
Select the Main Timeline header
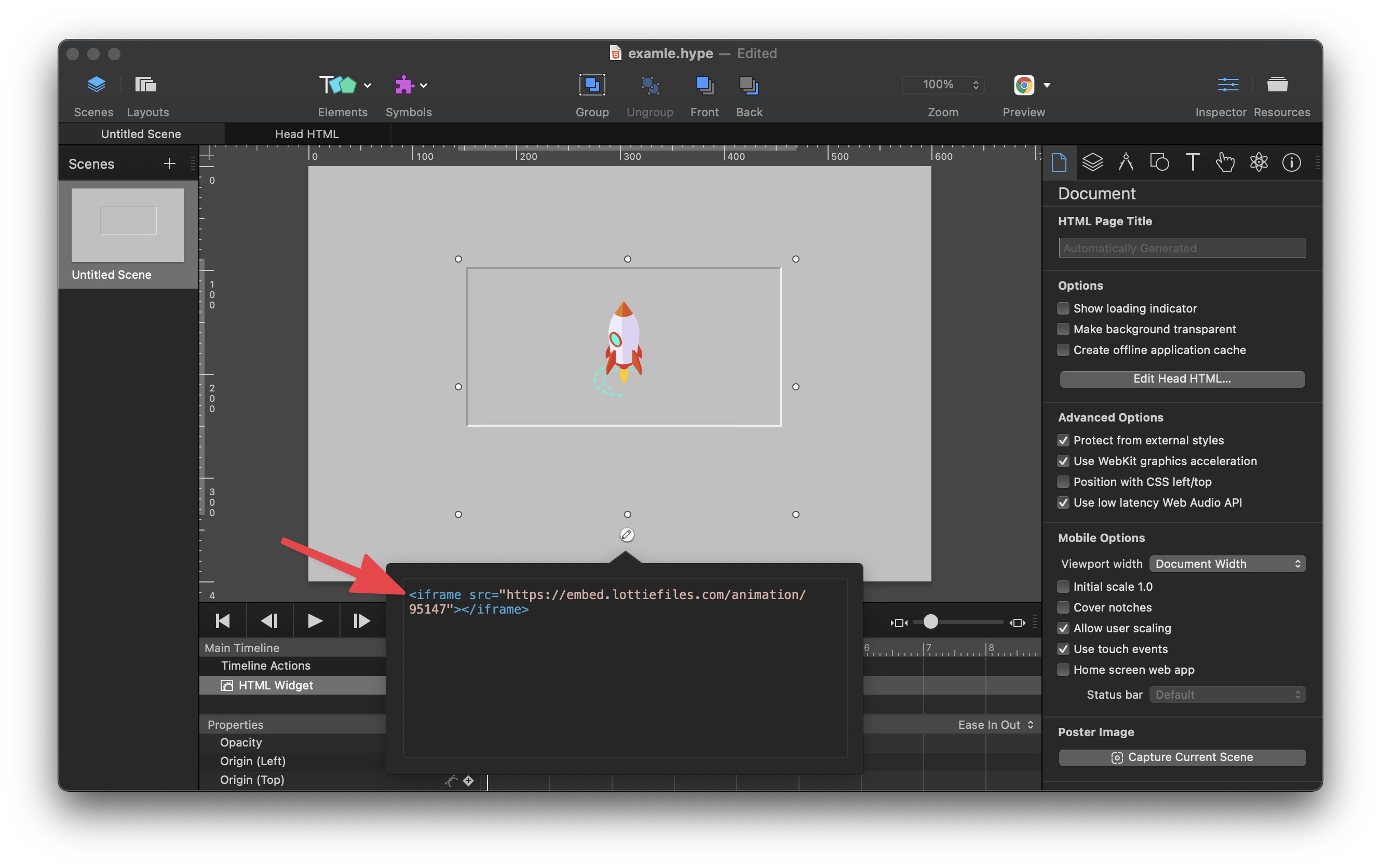[x=292, y=648]
